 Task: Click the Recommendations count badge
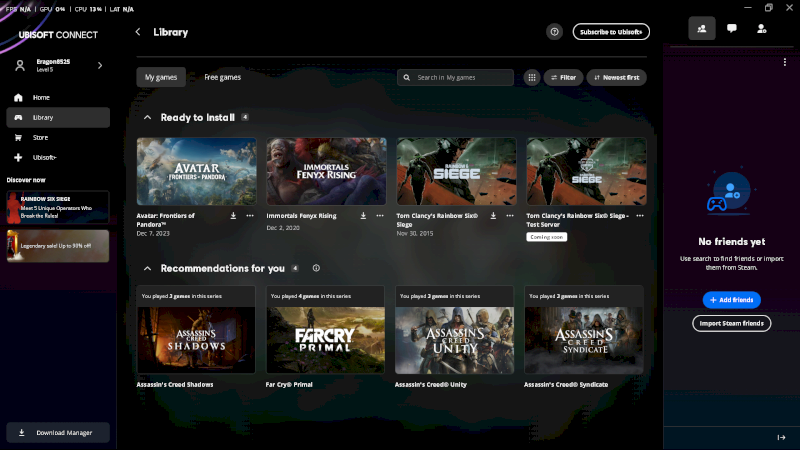295,268
